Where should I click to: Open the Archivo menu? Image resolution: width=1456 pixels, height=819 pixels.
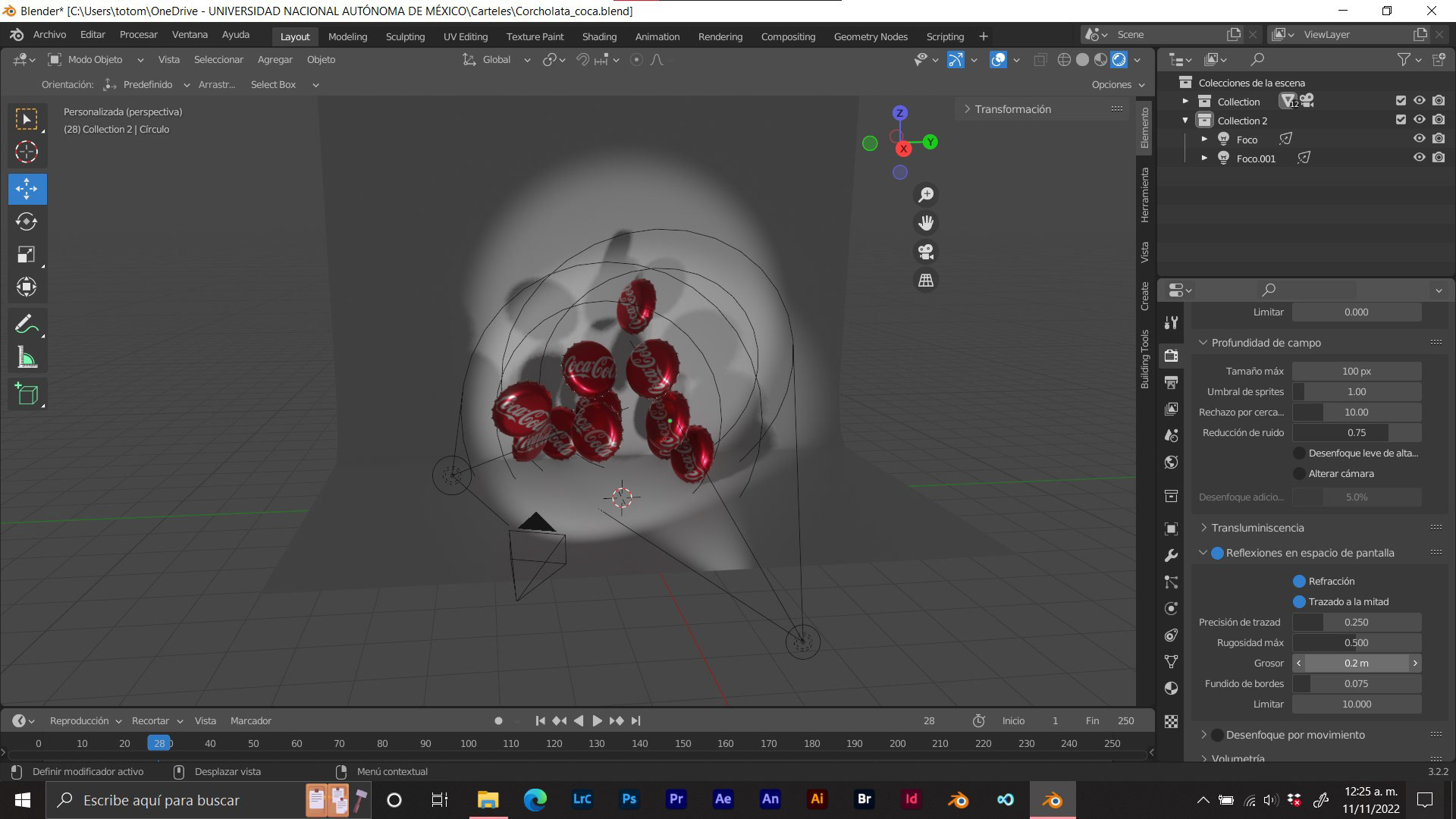[x=49, y=35]
